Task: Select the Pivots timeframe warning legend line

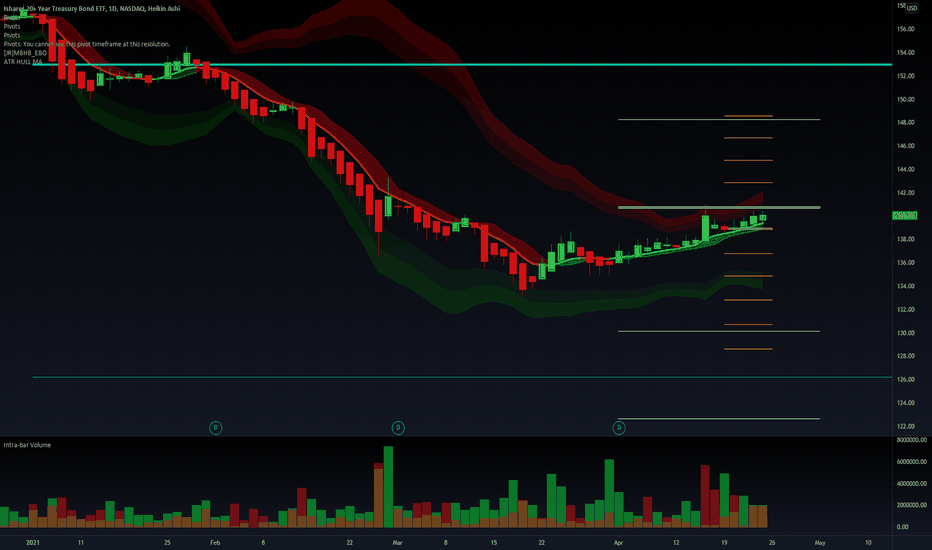Action: [x=87, y=44]
